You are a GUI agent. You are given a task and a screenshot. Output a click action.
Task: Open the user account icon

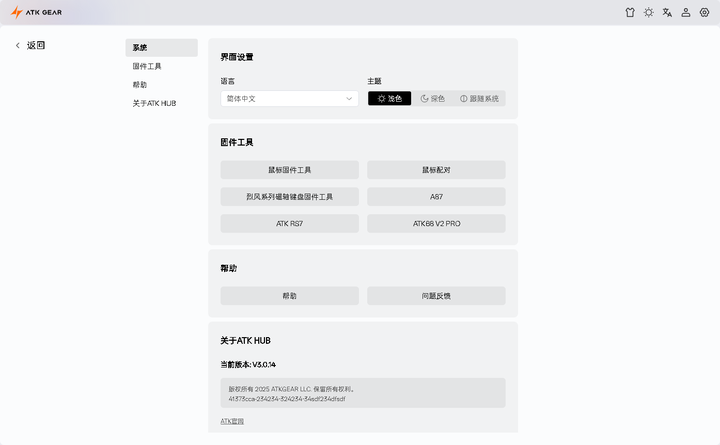[x=686, y=12]
